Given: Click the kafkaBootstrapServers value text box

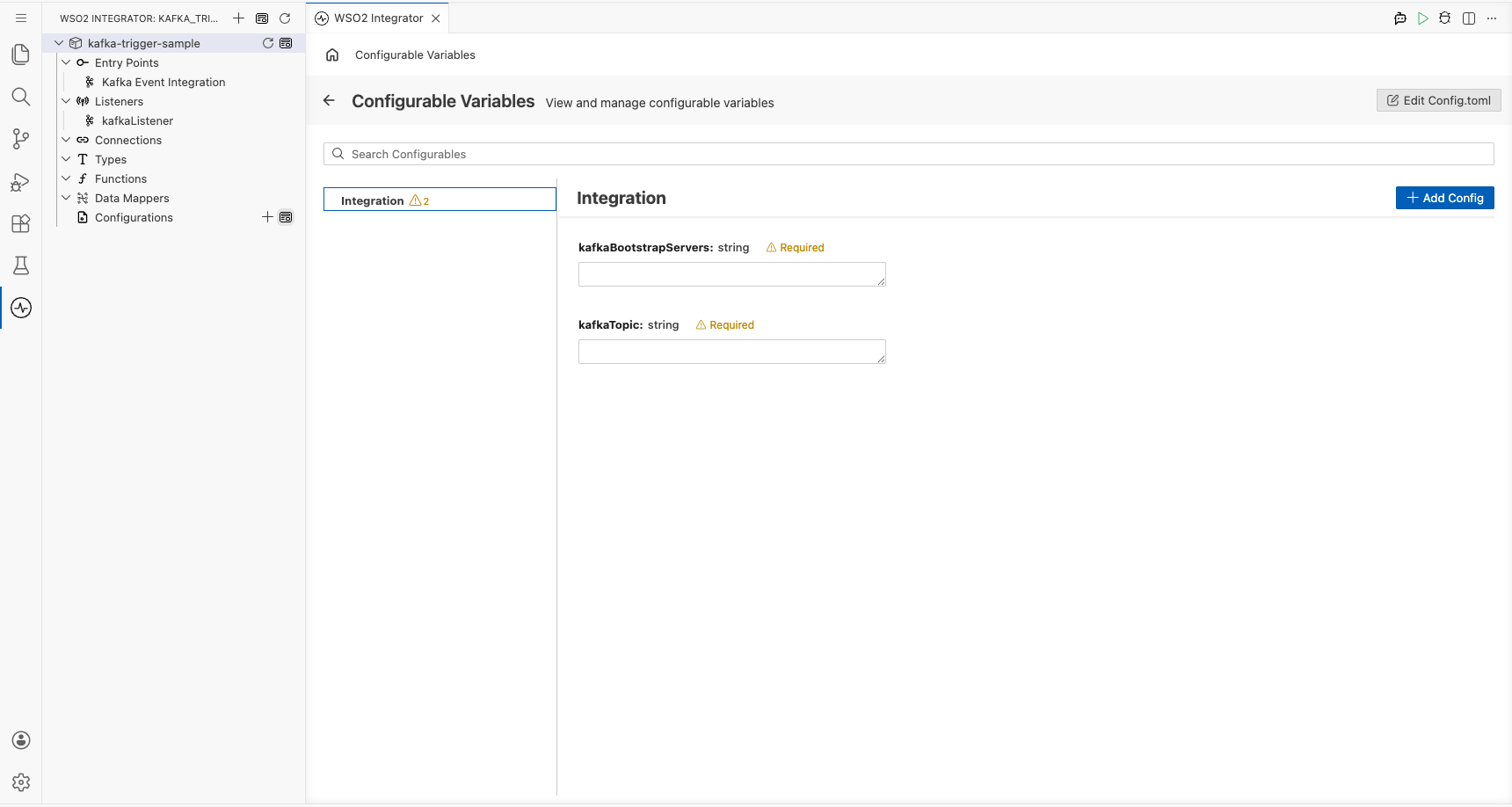Looking at the screenshot, I should pyautogui.click(x=731, y=274).
